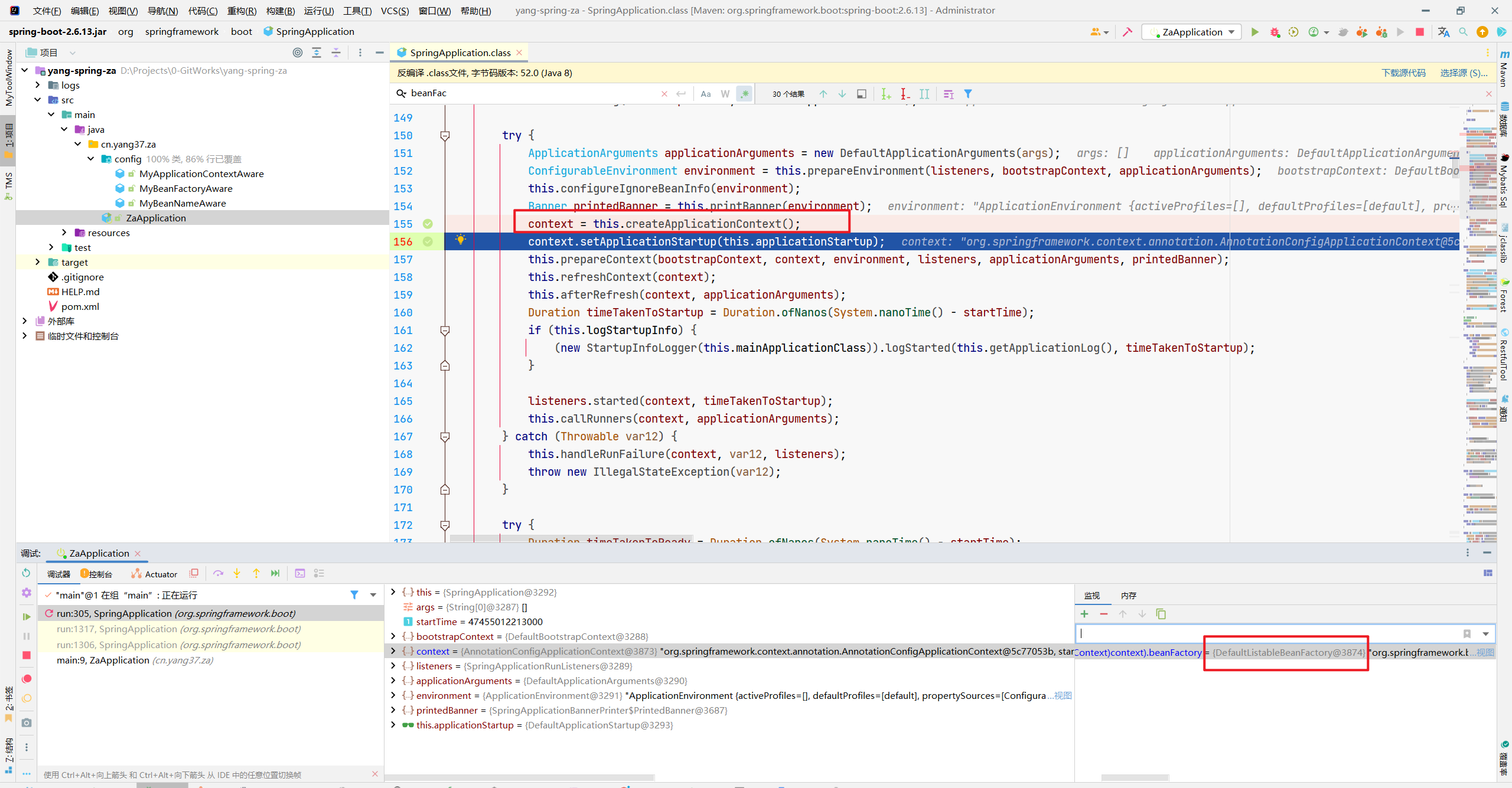The image size is (1512, 788).
Task: Open the thread selector dropdown arrow
Action: tap(373, 595)
